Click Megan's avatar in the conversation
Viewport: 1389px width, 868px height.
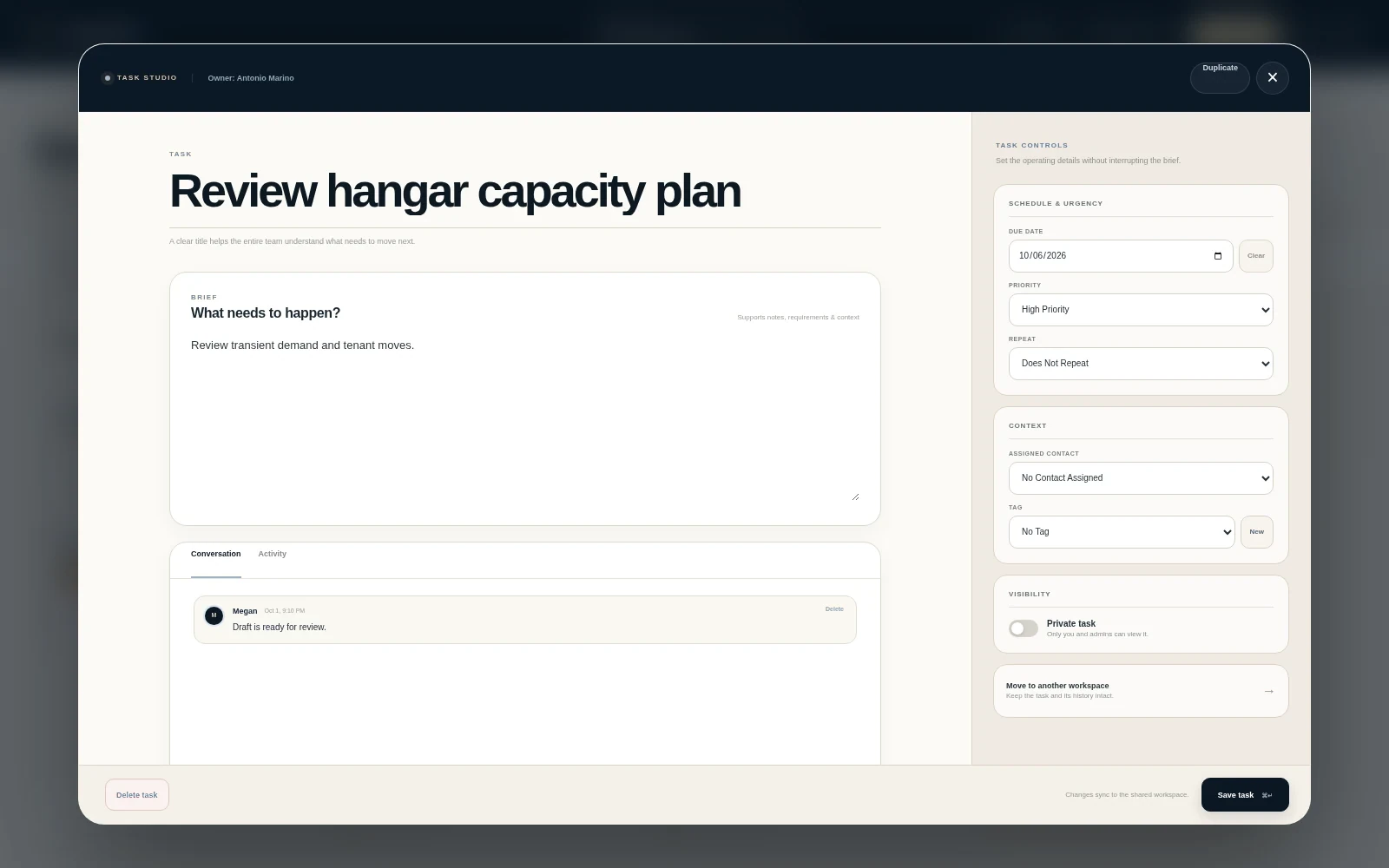click(214, 615)
